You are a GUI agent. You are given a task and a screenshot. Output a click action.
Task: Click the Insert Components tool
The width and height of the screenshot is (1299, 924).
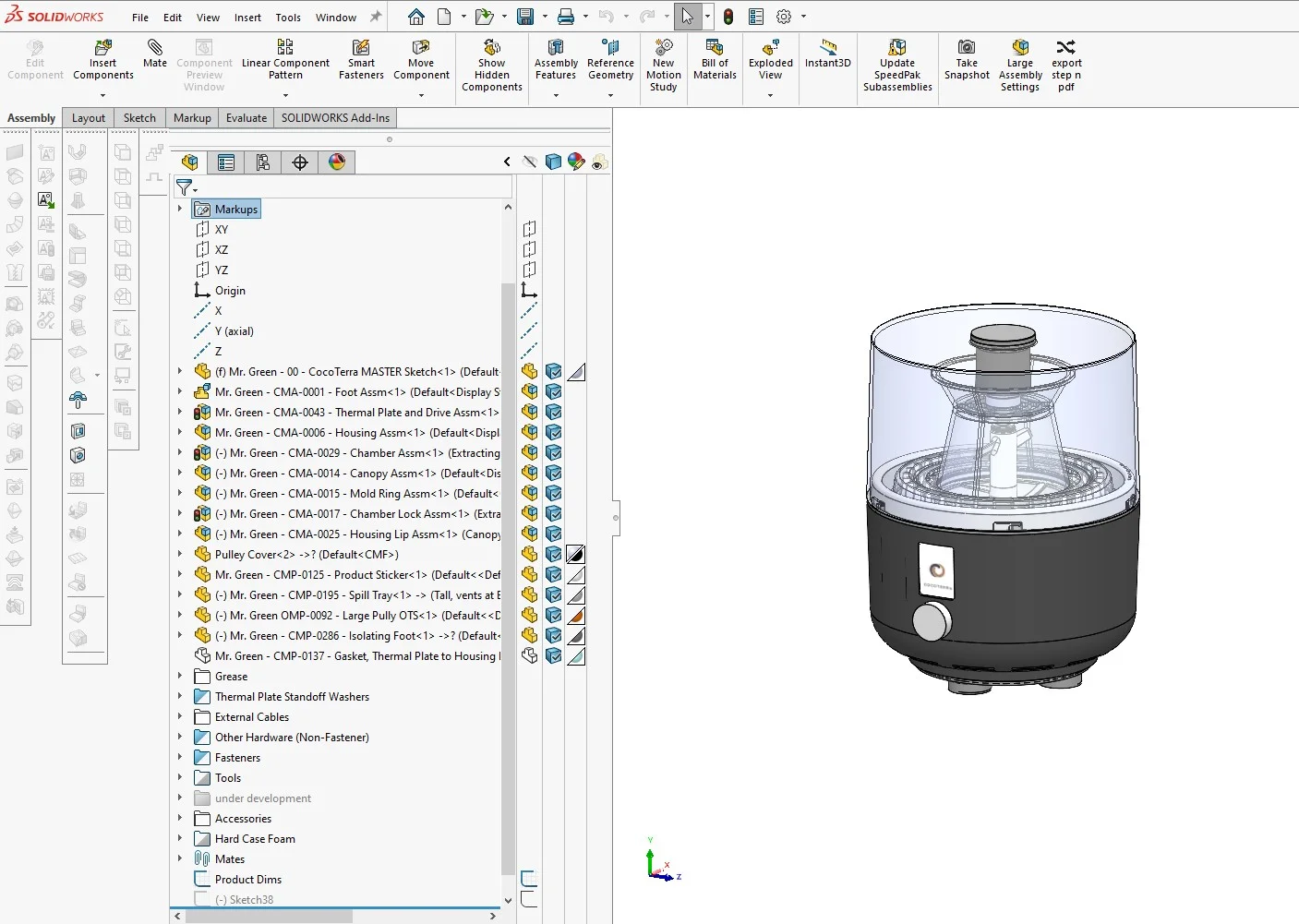pyautogui.click(x=103, y=60)
